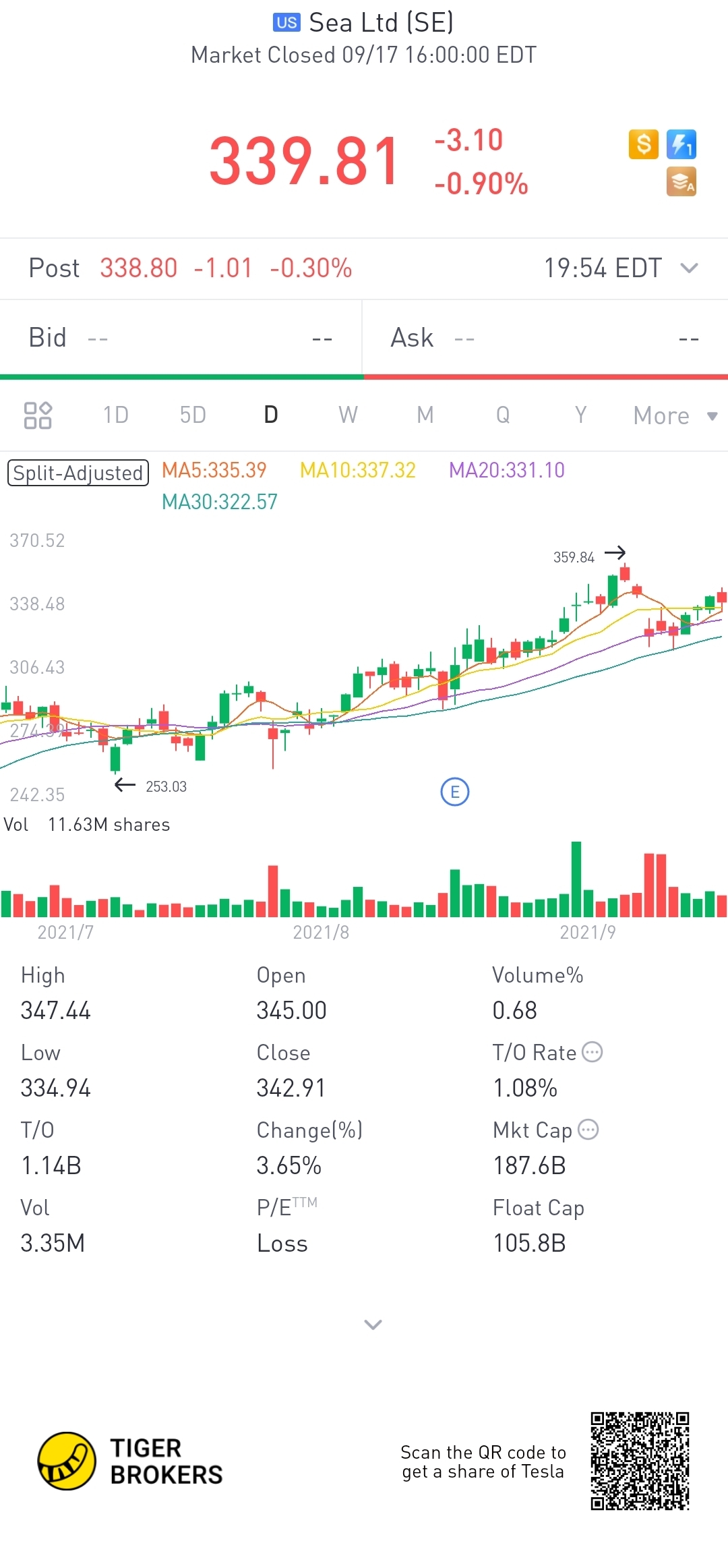Tap the 2021/8 date axis label
This screenshot has width=728, height=1568.
[321, 932]
